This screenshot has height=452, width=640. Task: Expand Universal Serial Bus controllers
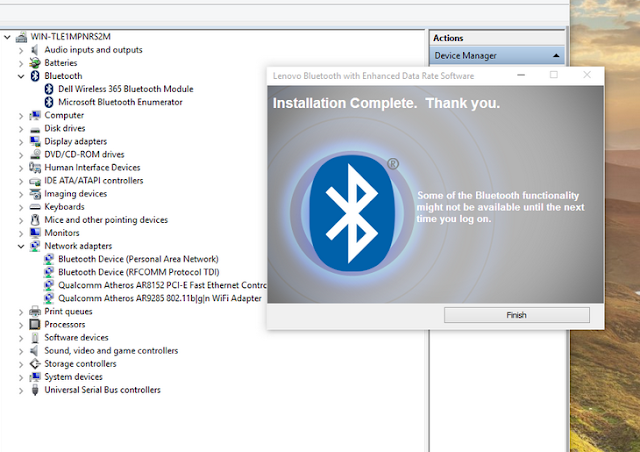pos(21,390)
